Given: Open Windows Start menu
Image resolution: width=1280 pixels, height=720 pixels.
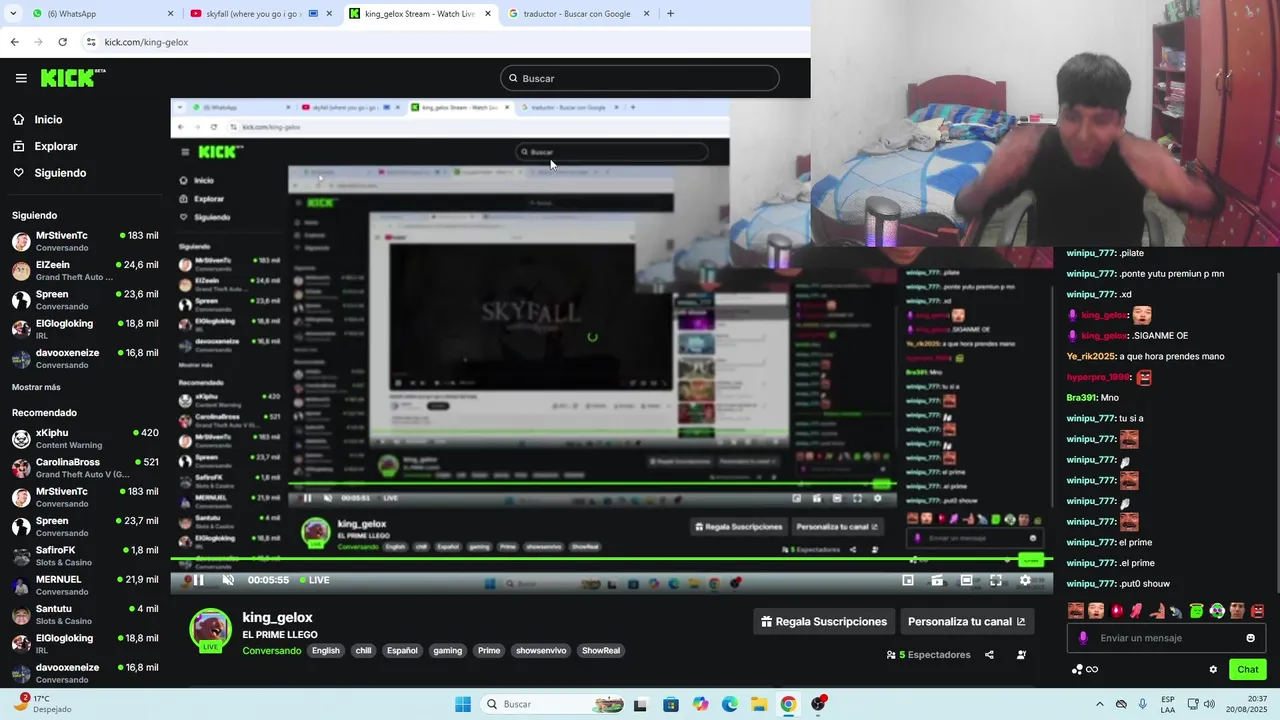Looking at the screenshot, I should click(463, 704).
